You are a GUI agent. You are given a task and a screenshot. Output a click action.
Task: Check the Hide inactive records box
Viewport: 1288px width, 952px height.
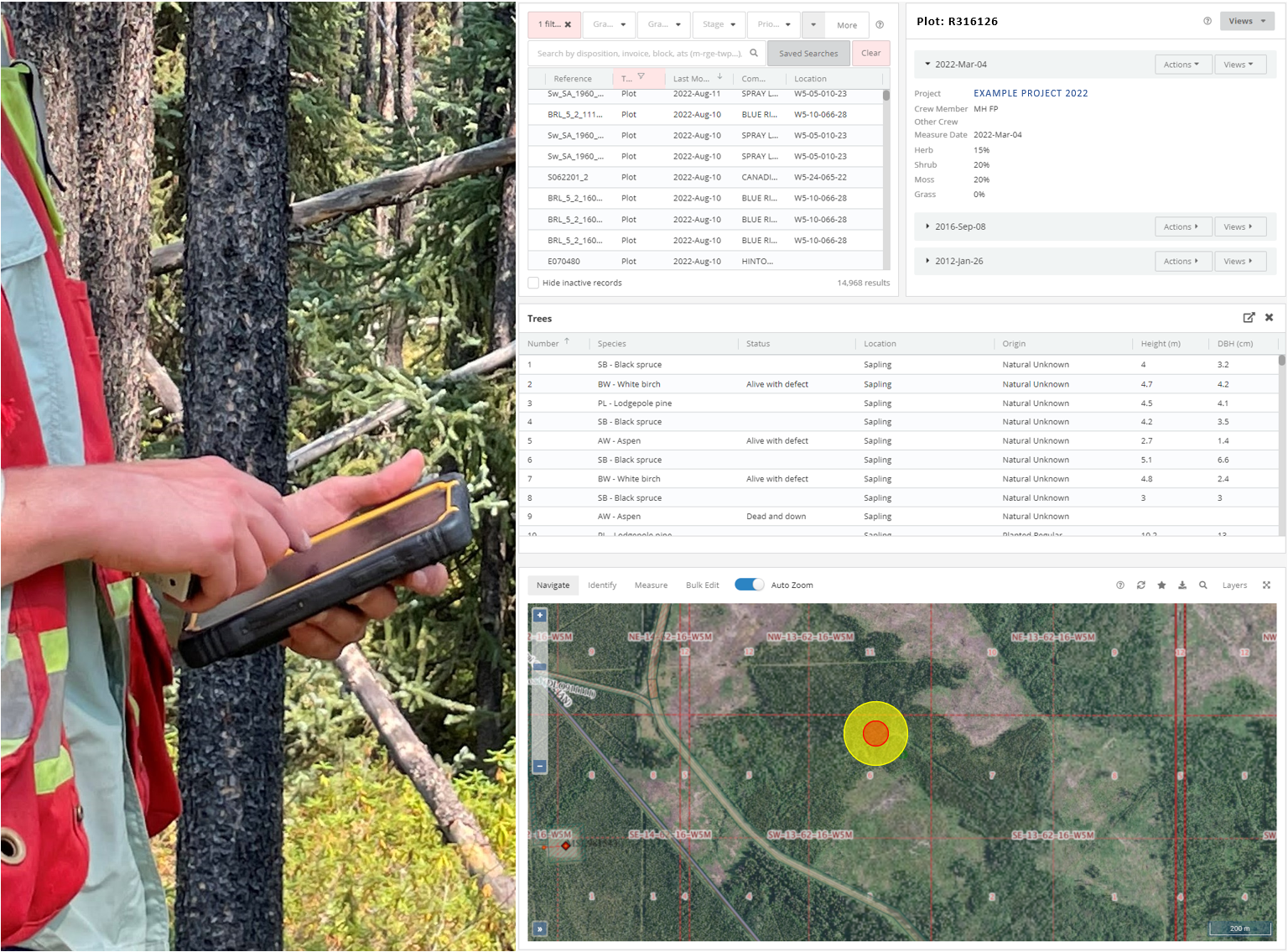tap(533, 283)
